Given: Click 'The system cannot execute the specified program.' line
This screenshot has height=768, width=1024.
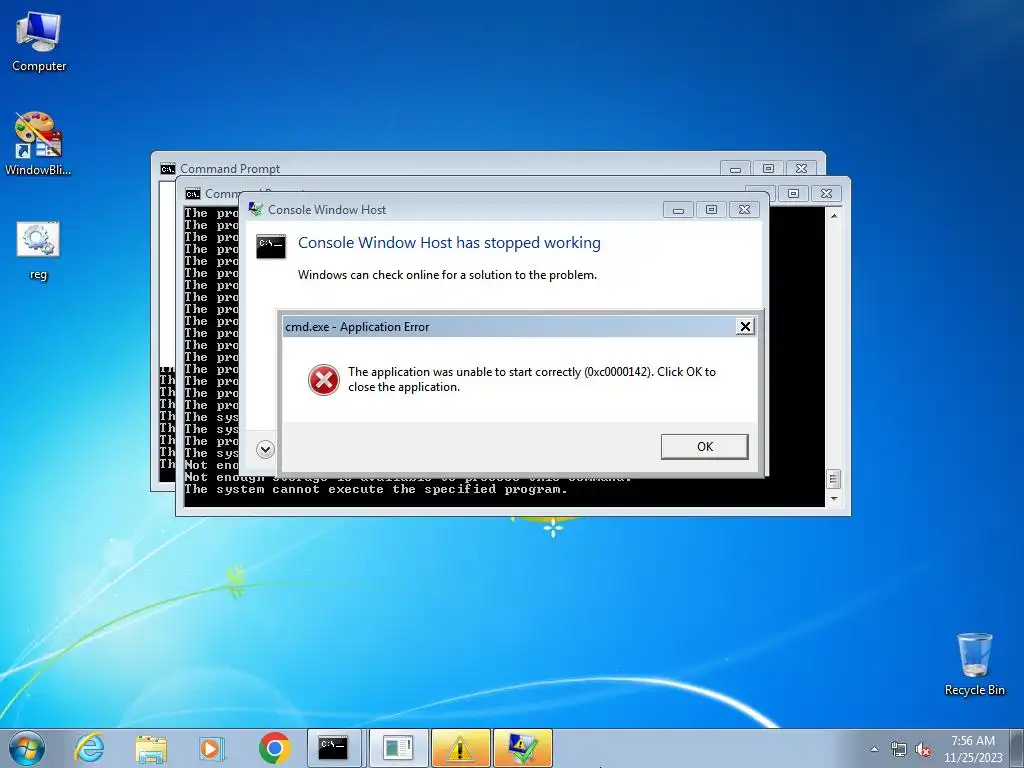Looking at the screenshot, I should 376,489.
